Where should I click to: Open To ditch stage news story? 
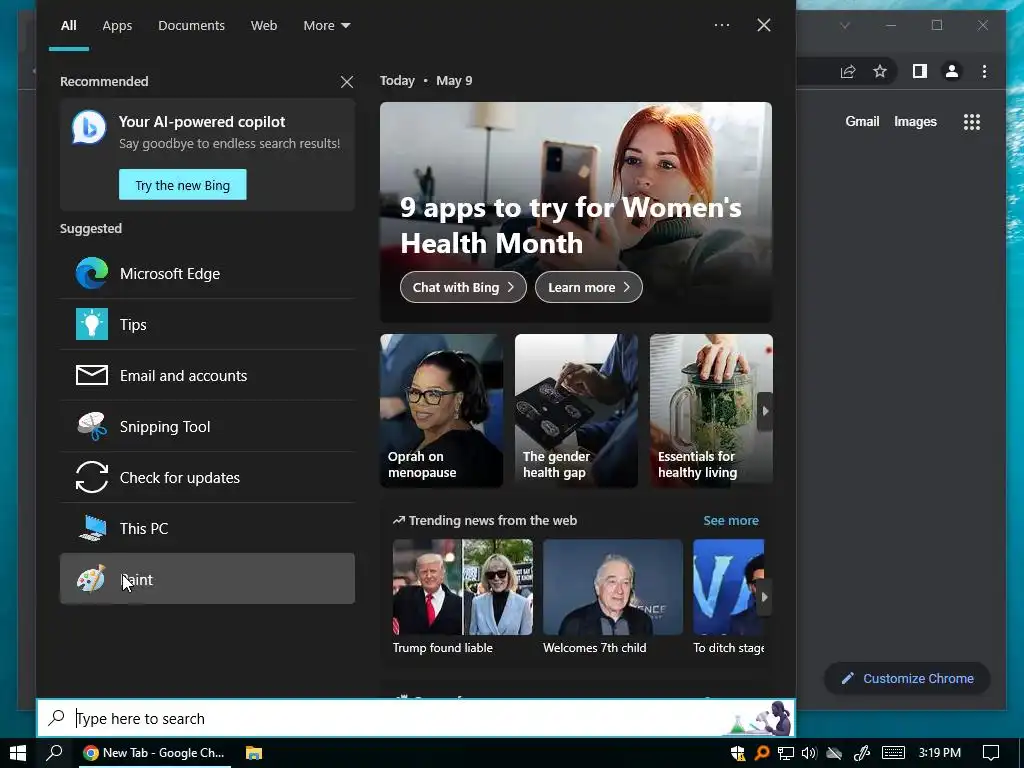728,598
